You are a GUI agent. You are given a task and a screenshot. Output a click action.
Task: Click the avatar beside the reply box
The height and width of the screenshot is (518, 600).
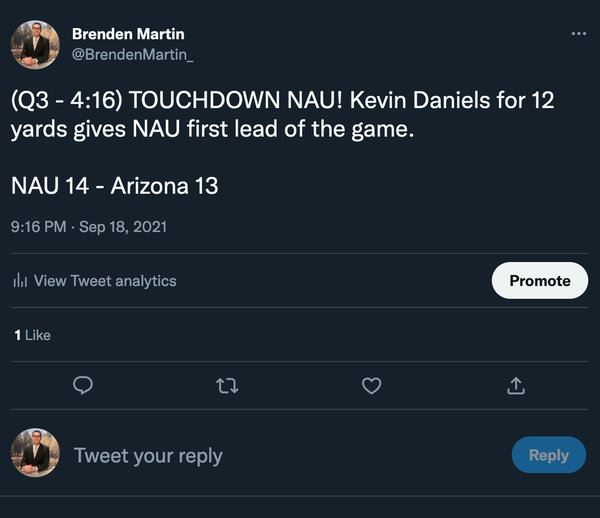click(x=35, y=455)
